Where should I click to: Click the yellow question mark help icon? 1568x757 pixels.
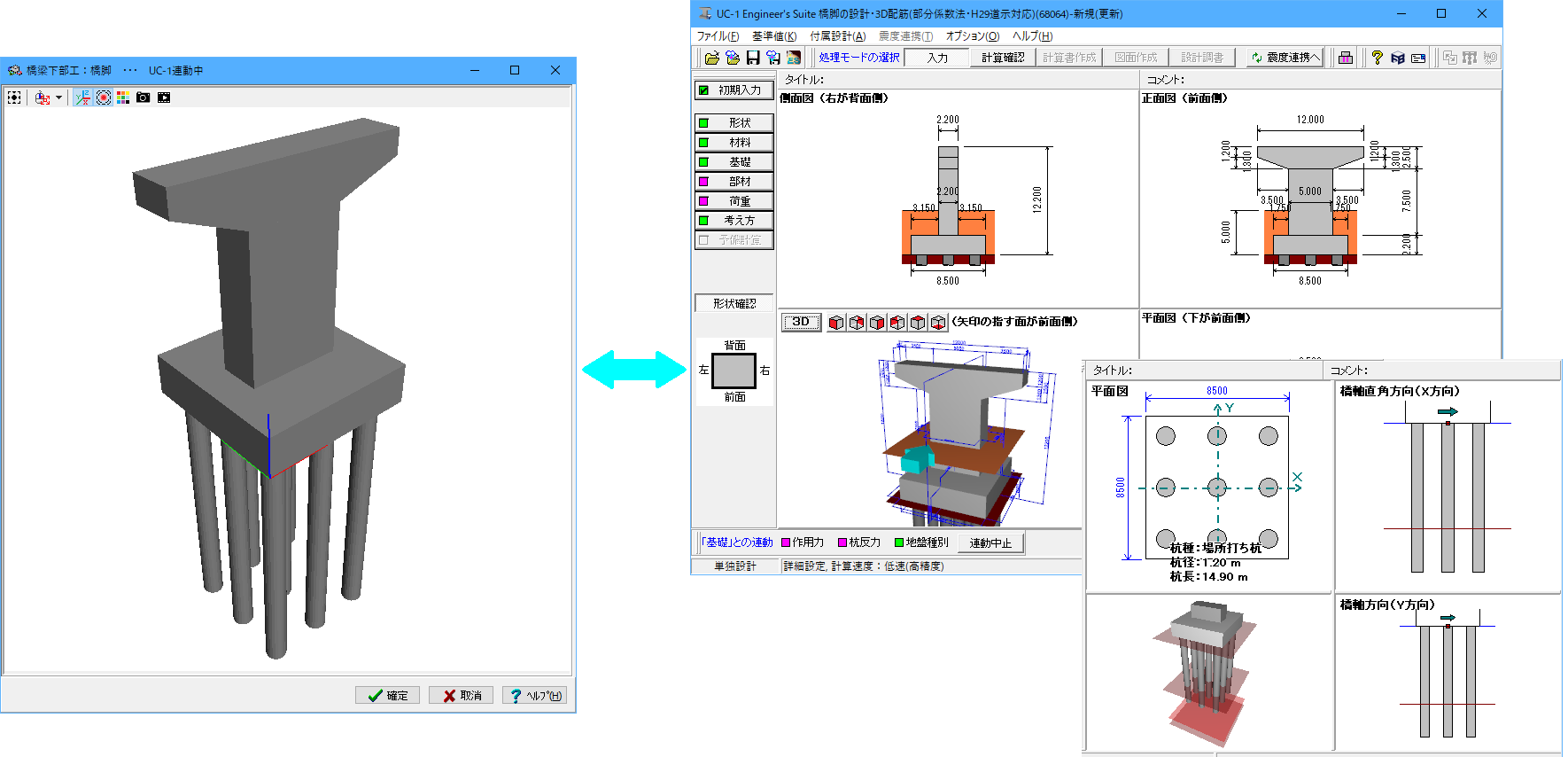pyautogui.click(x=1377, y=58)
